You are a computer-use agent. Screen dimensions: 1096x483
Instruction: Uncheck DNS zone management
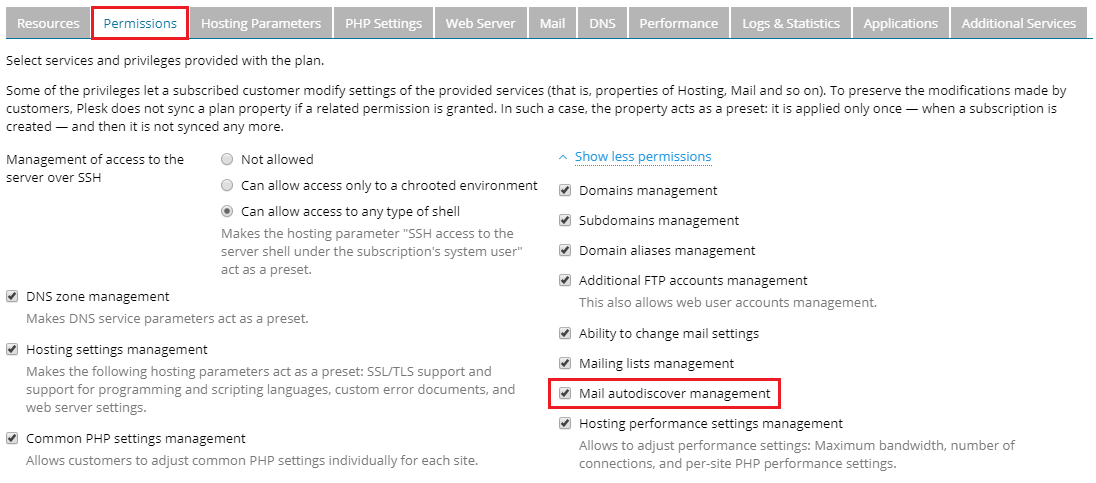12,297
